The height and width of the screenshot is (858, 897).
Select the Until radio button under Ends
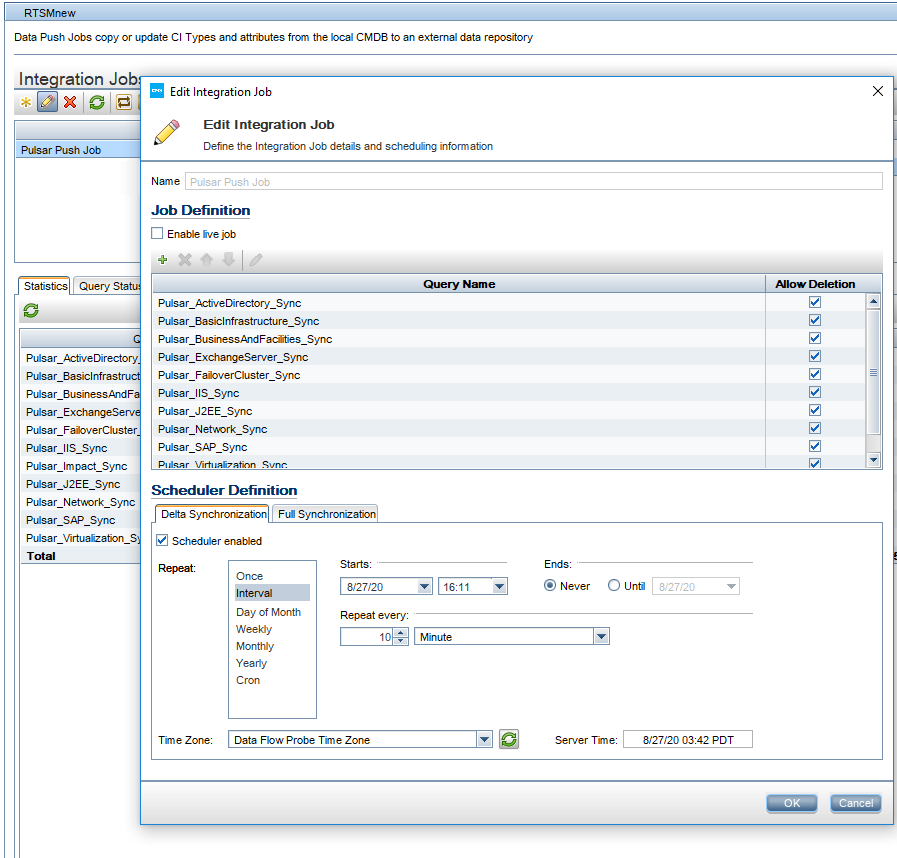click(613, 586)
